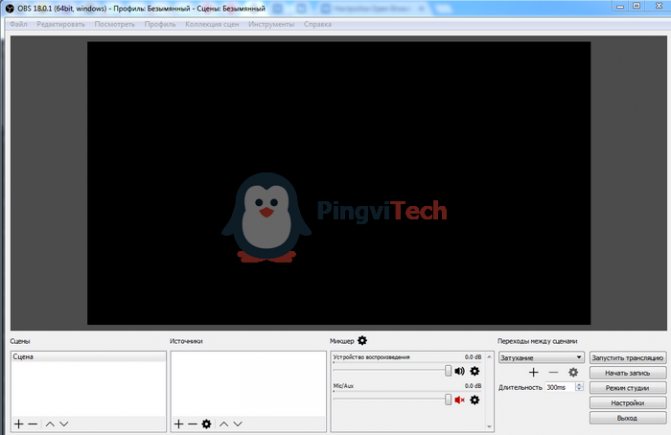Increase duration with stepper up arrow

[579, 385]
